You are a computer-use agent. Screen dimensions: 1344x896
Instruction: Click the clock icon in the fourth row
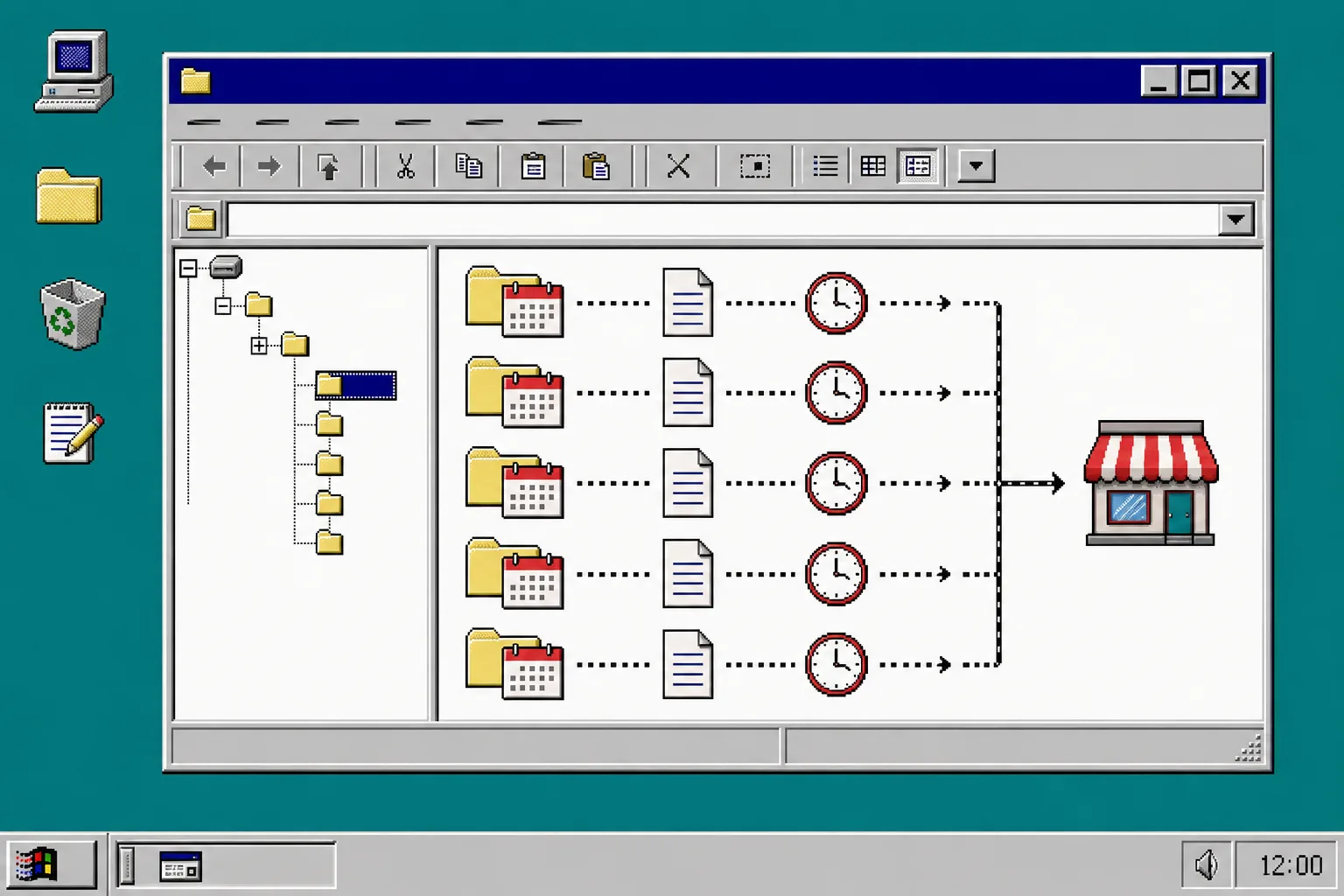(x=836, y=574)
